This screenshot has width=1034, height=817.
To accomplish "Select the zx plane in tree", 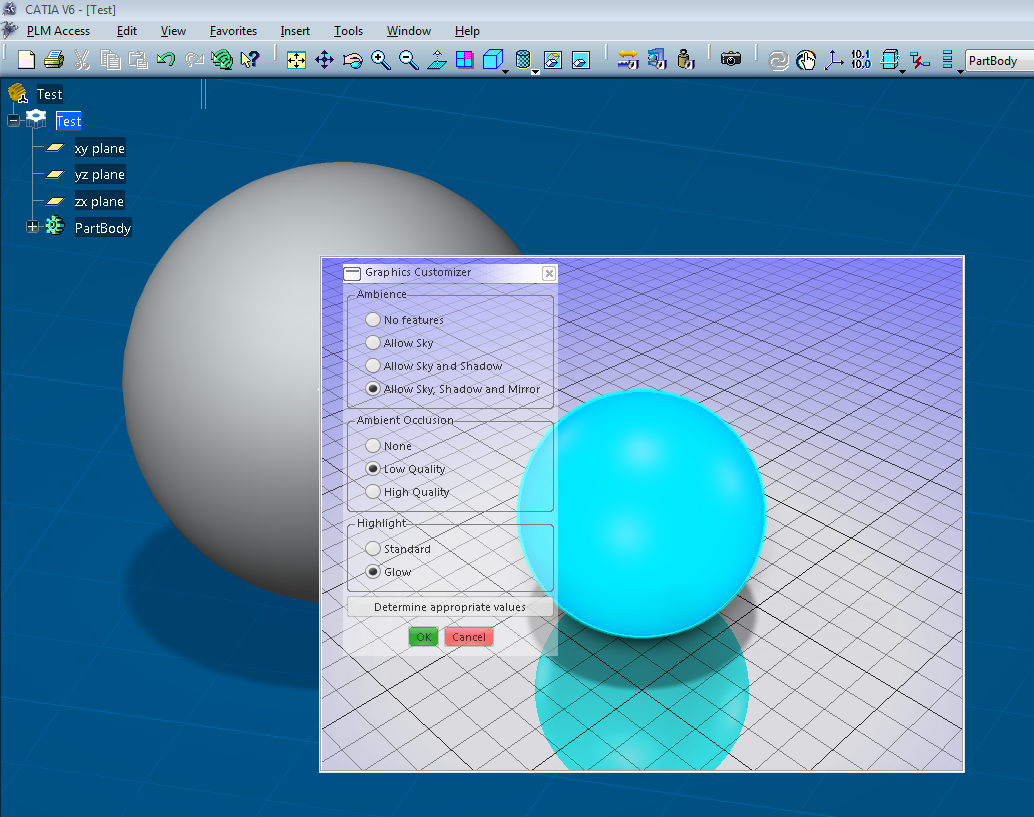I will click(99, 201).
